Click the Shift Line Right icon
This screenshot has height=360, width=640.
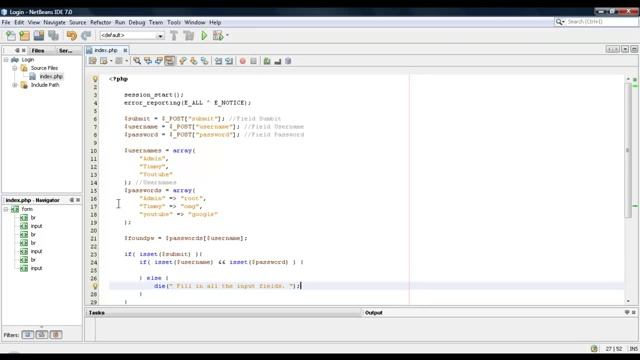tap(229, 61)
